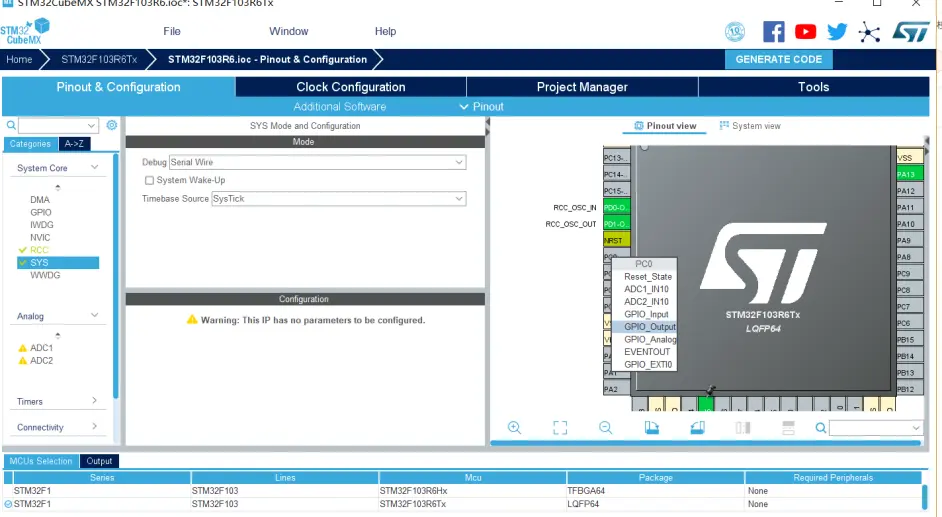Select NVIC in System Core
This screenshot has height=517, width=942.
[x=40, y=237]
